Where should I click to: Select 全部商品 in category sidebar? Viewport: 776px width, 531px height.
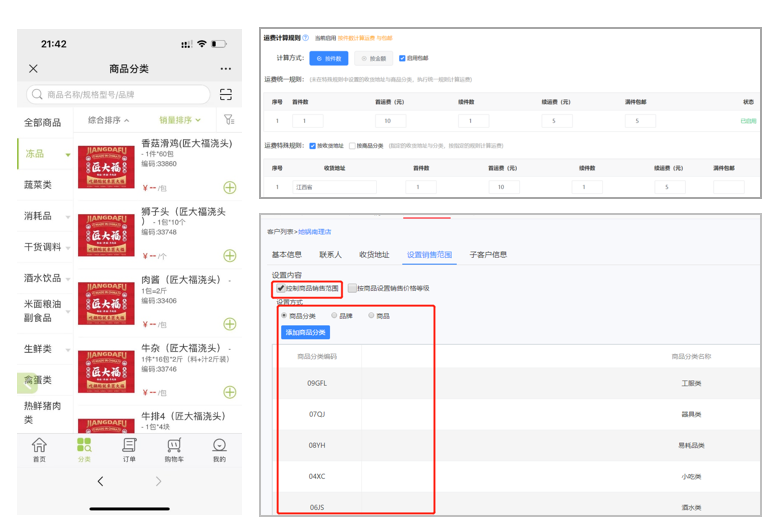(x=43, y=122)
